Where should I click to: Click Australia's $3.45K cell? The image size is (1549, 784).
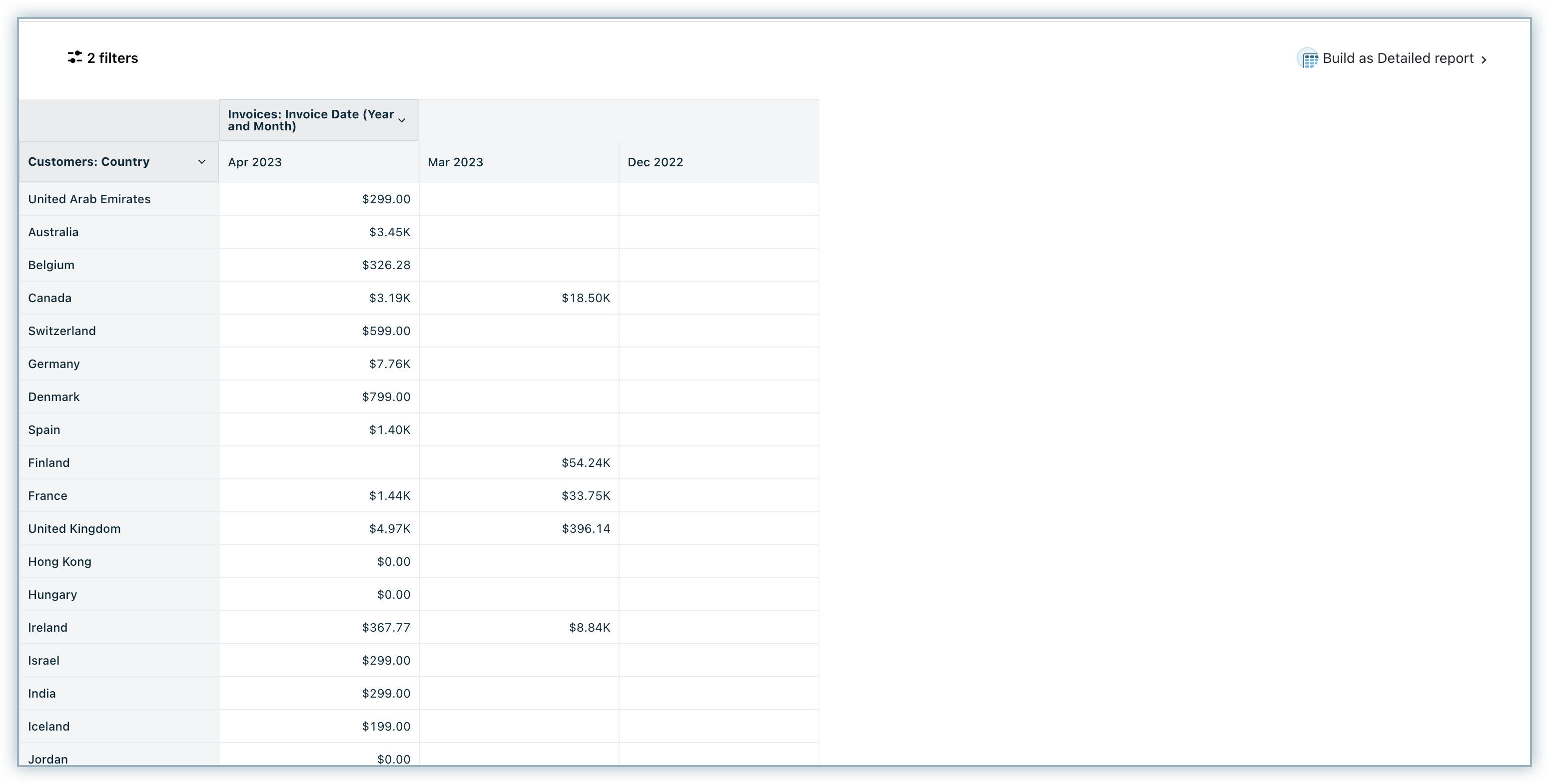[x=389, y=232]
